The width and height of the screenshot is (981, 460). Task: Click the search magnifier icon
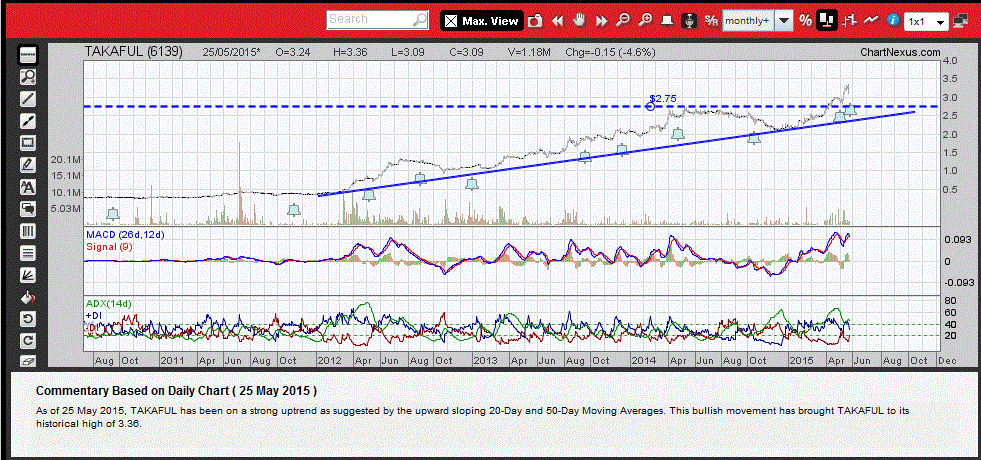point(420,19)
